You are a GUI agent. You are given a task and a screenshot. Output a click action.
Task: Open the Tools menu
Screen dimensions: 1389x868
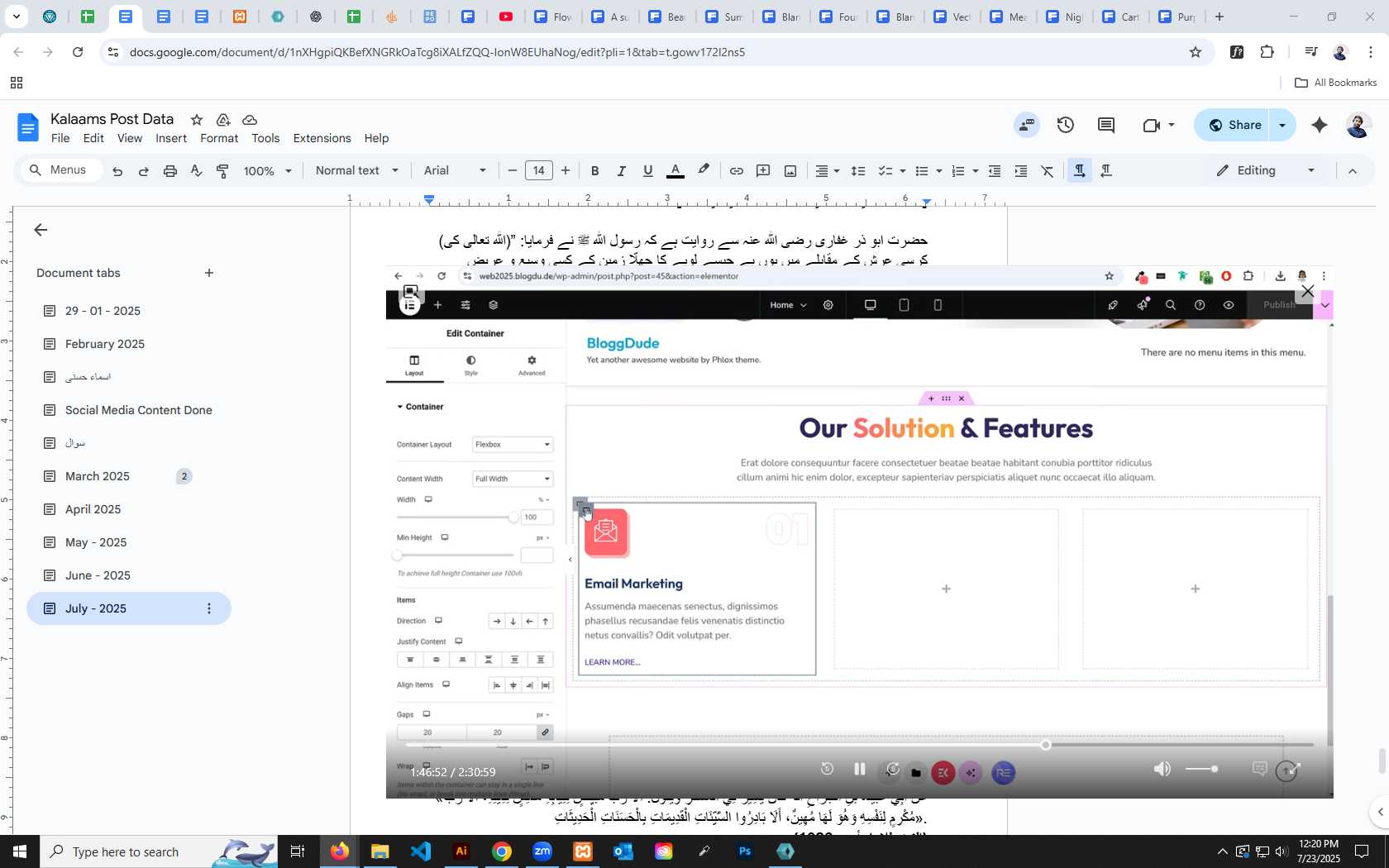click(265, 138)
